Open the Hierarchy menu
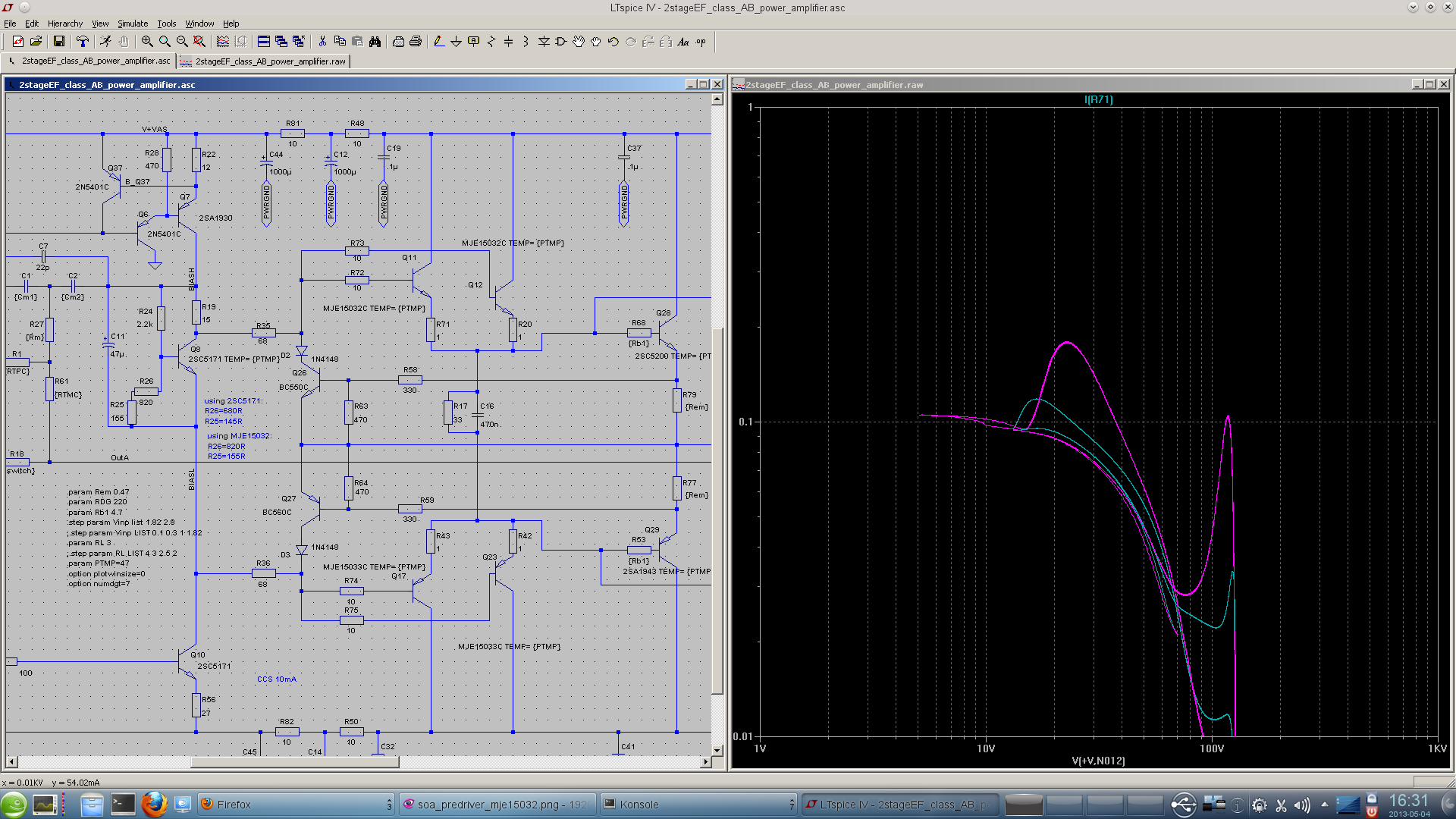Image resolution: width=1456 pixels, height=819 pixels. pyautogui.click(x=65, y=24)
